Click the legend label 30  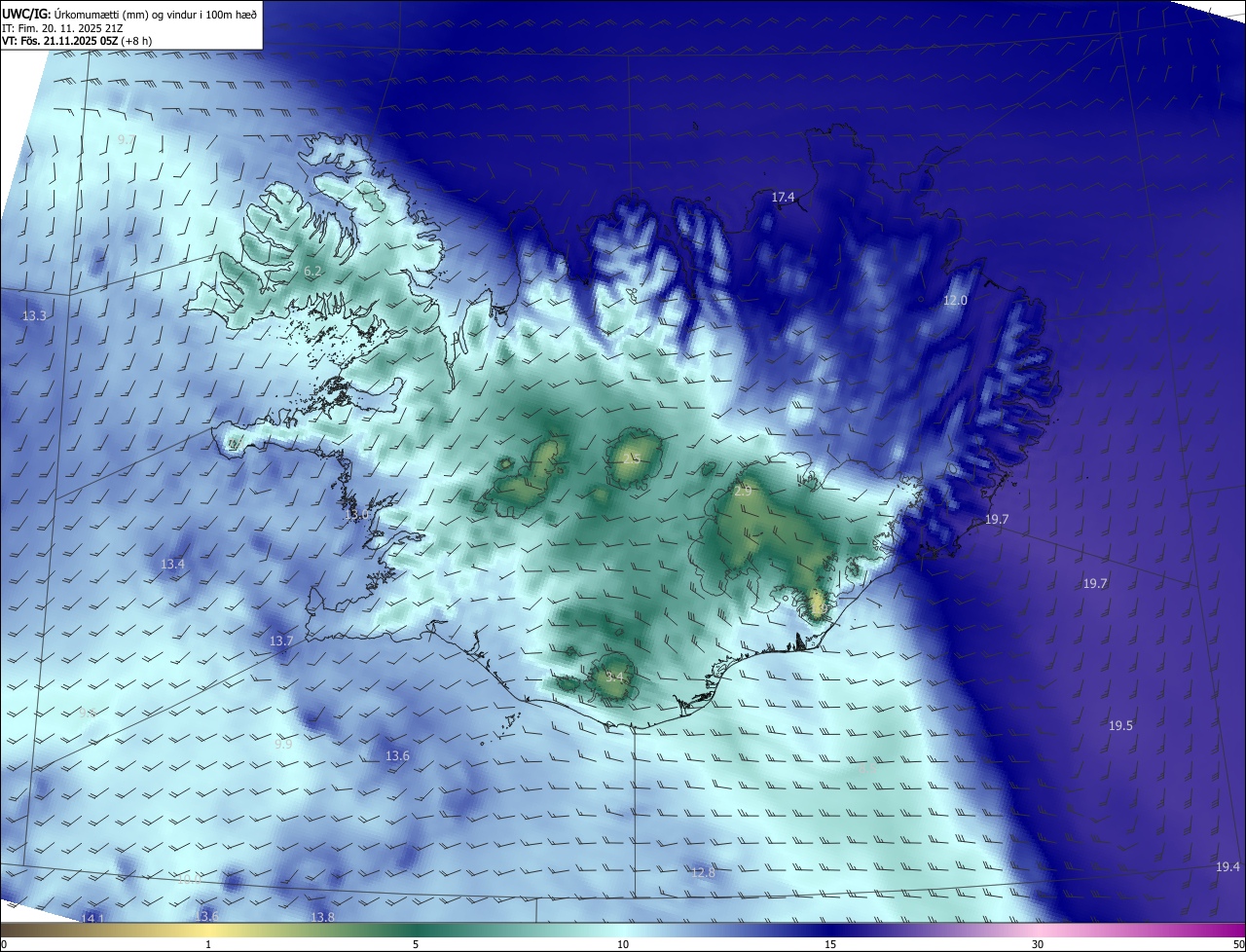[1038, 944]
